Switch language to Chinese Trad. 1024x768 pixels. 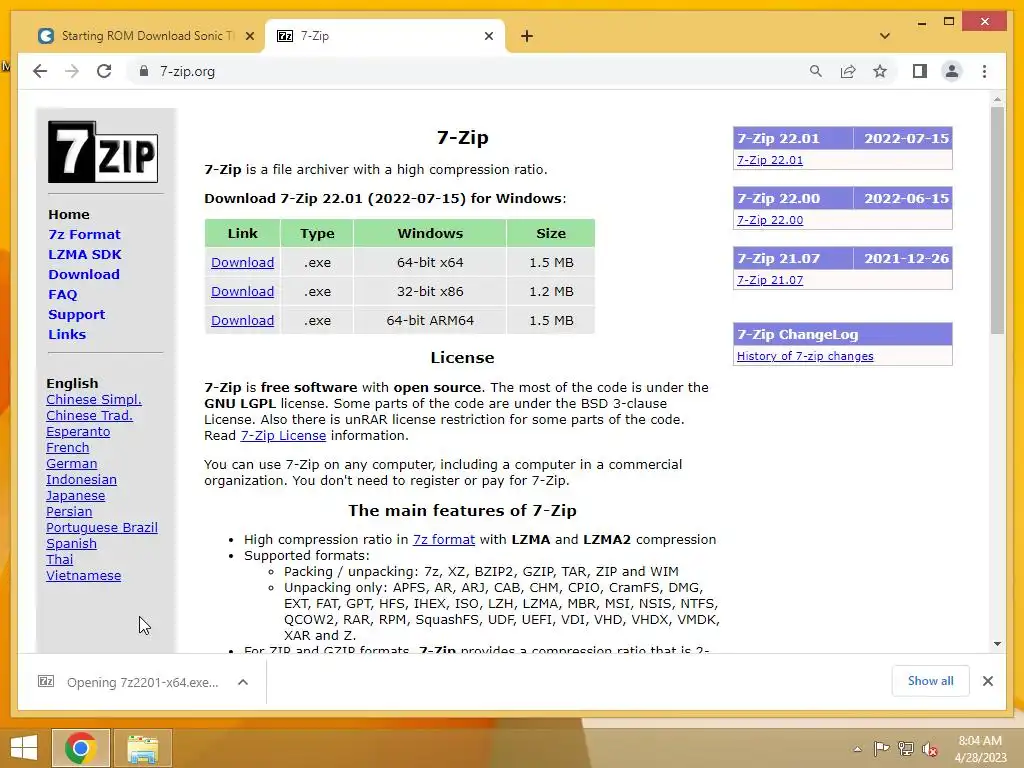click(89, 415)
